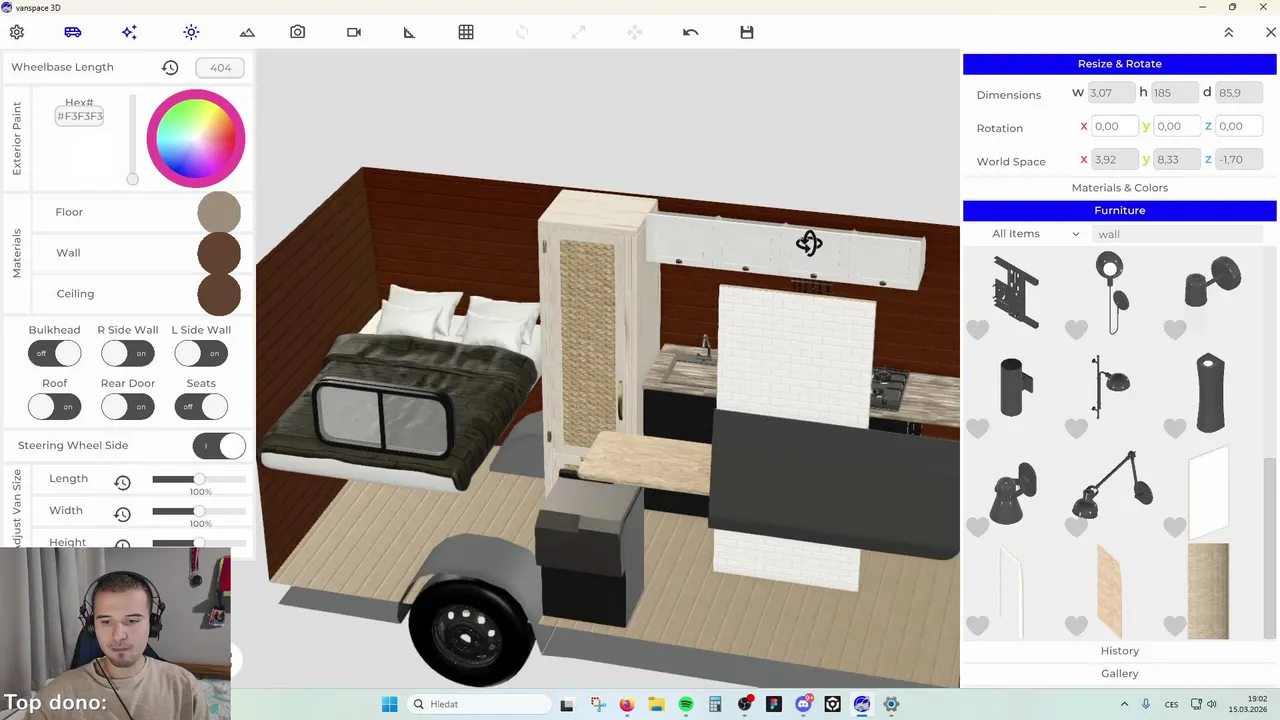The height and width of the screenshot is (720, 1280).
Task: Click the taskbar Hledat search box
Action: pos(480,704)
